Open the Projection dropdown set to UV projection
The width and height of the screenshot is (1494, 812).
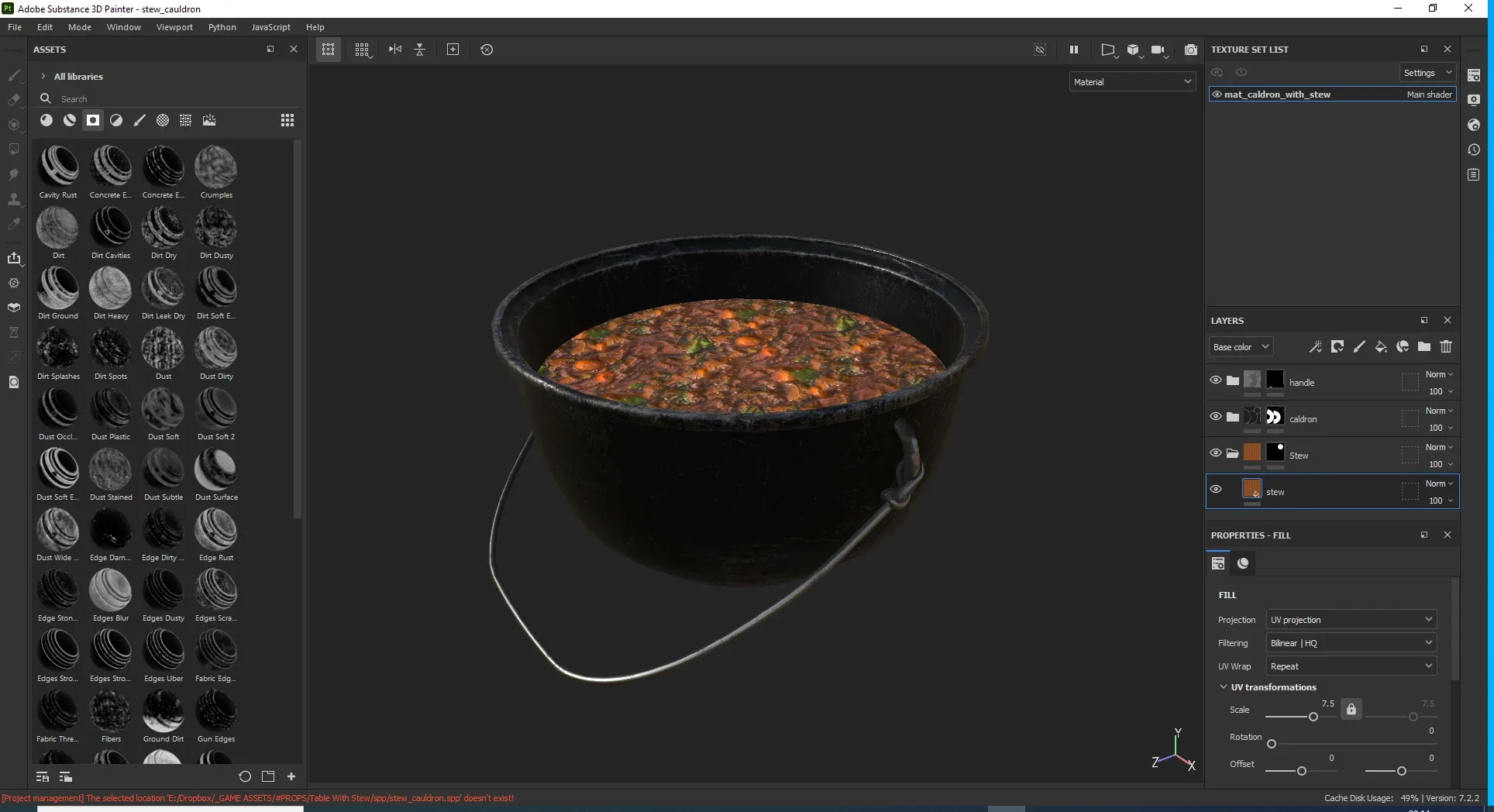pos(1351,620)
